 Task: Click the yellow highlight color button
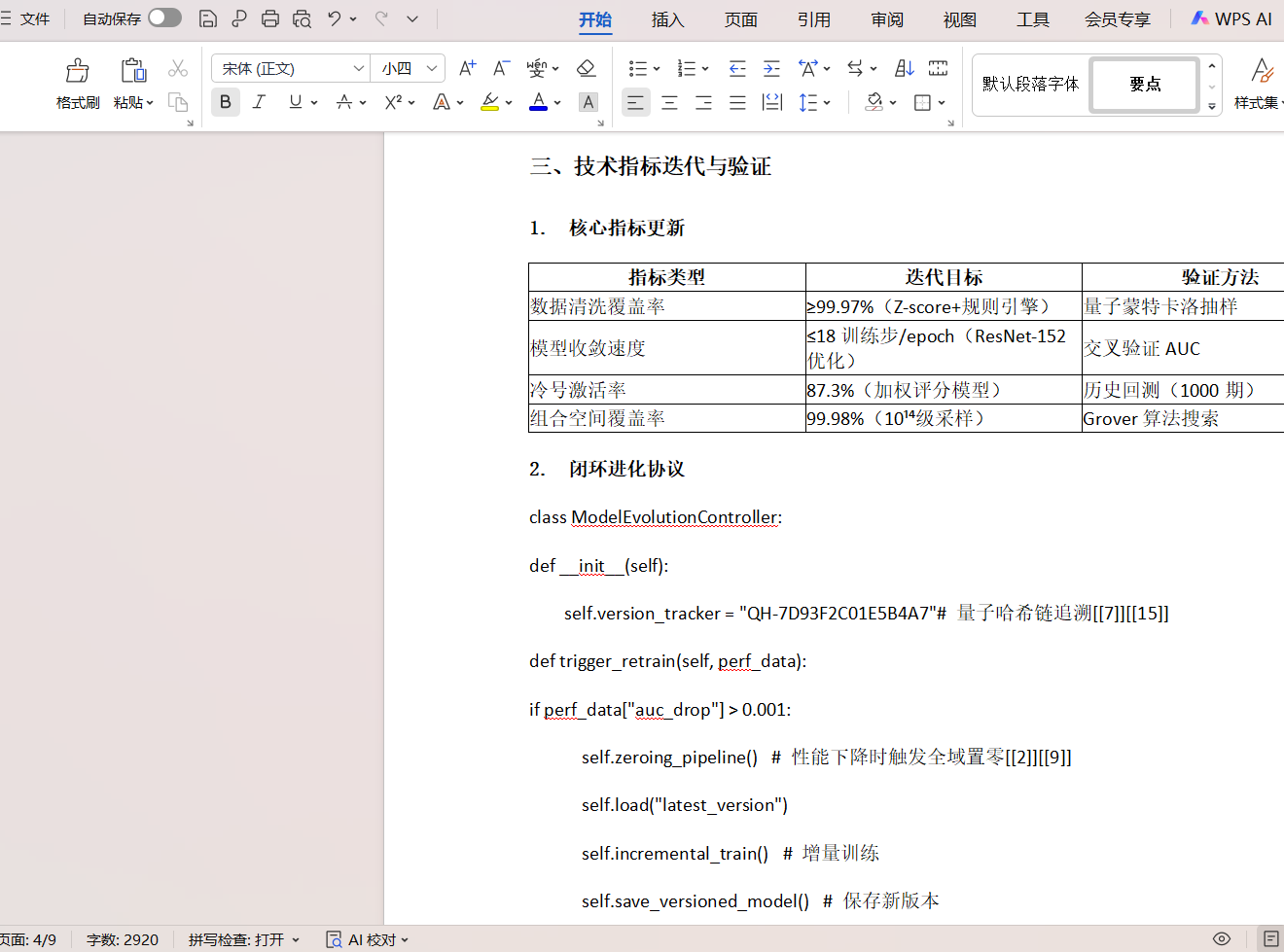tap(490, 102)
